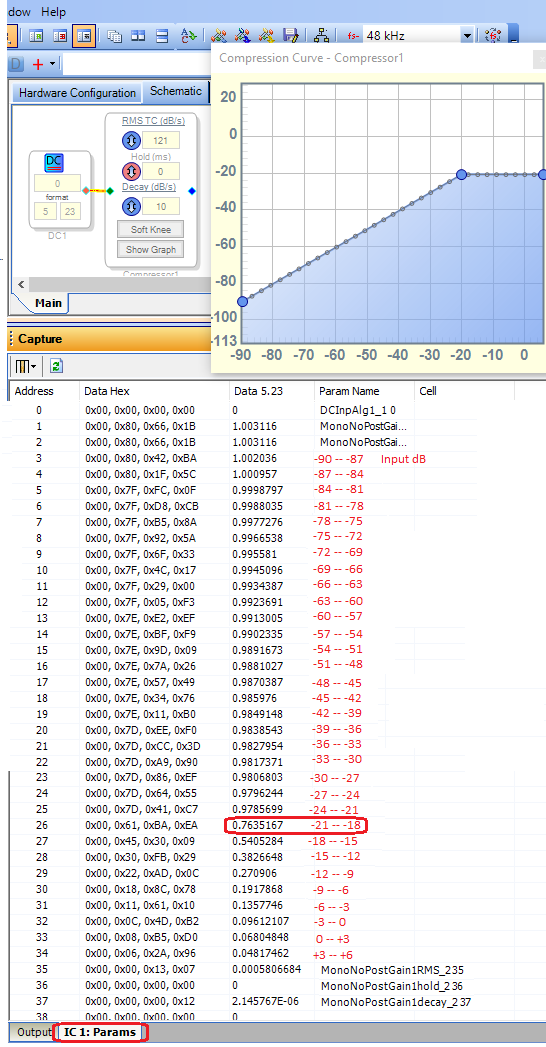Click the Capture panel title bar
The width and height of the screenshot is (546, 1047).
coord(108,339)
